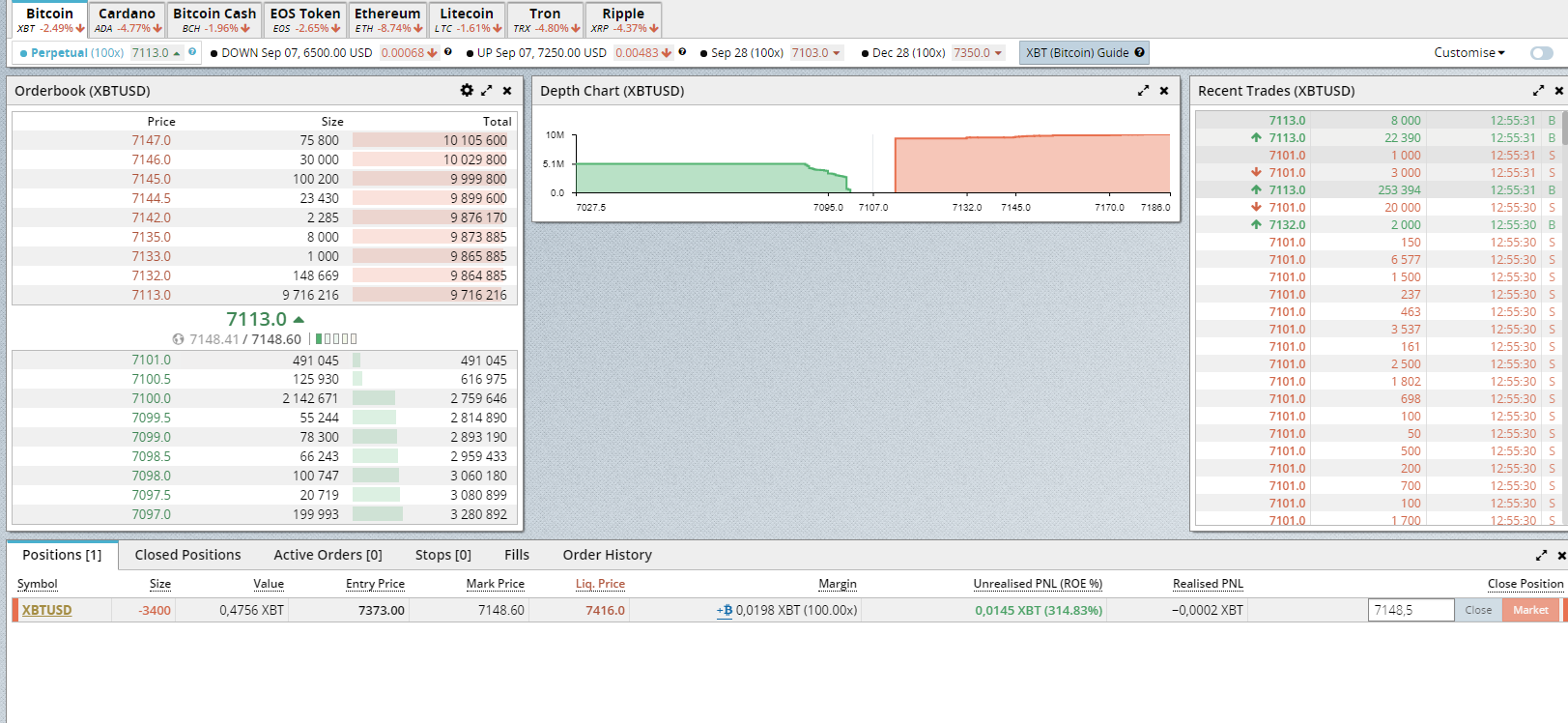The width and height of the screenshot is (1568, 723).
Task: Click help icon for DOWN Sep 07 contract
Action: pos(448,52)
